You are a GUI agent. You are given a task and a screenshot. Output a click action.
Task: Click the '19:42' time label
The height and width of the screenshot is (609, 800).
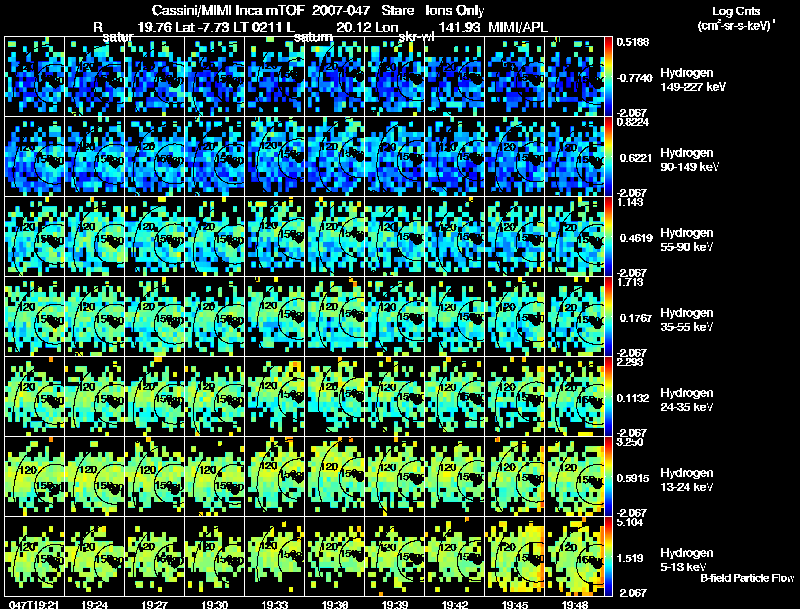pos(455,605)
